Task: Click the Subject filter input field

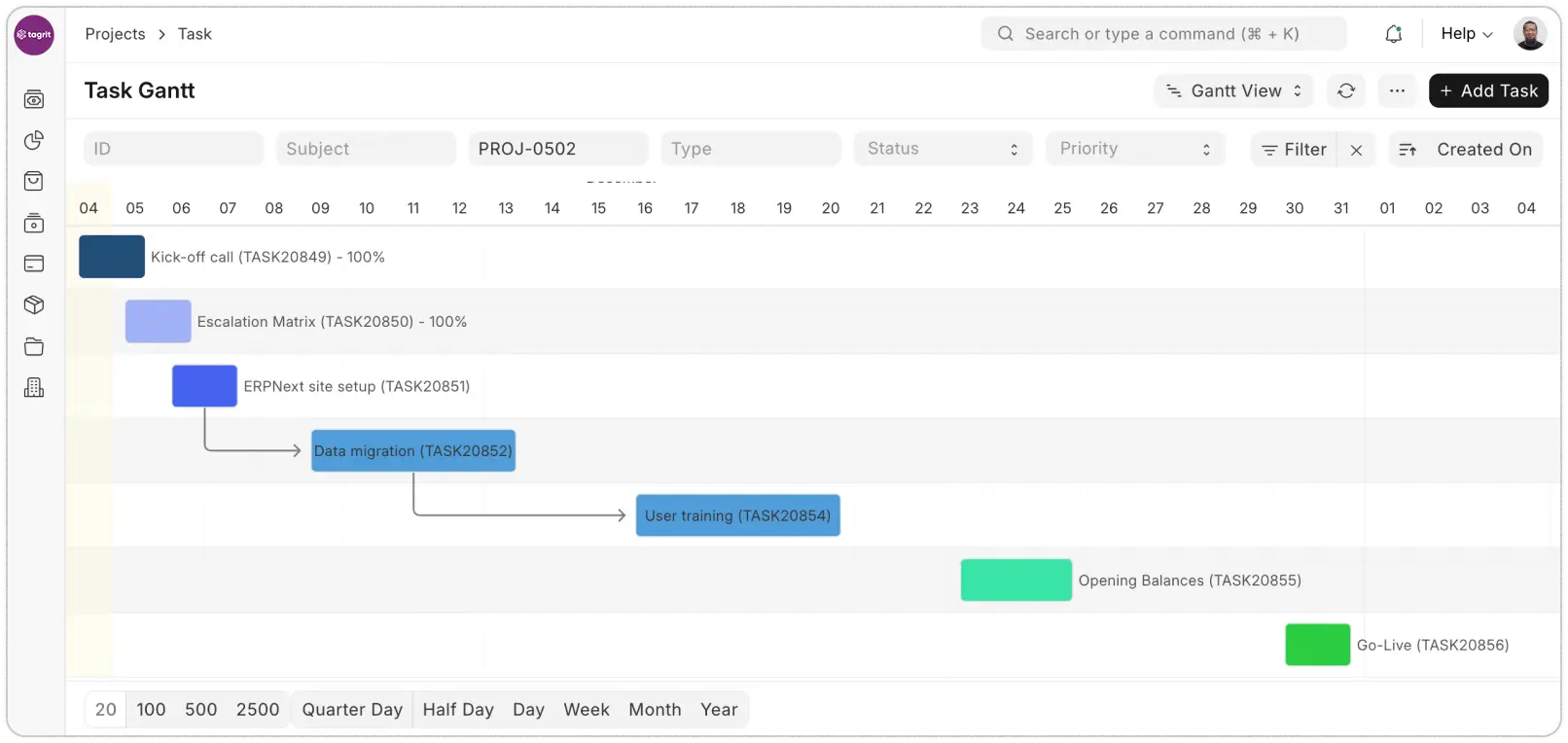Action: pos(366,149)
